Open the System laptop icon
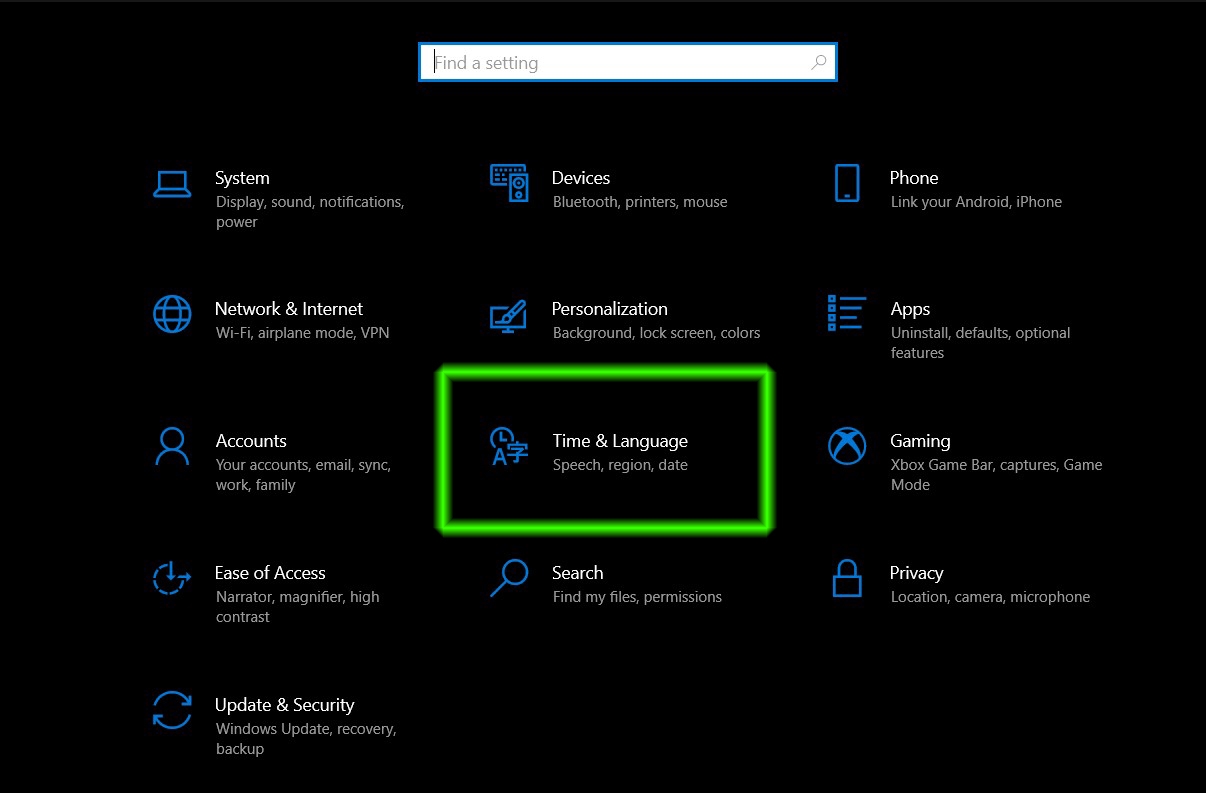1206x793 pixels. tap(172, 184)
